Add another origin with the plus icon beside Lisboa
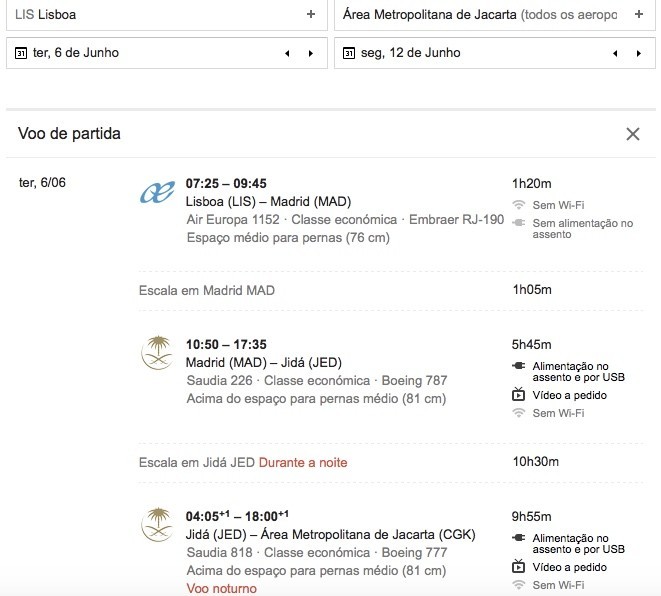This screenshot has height=596, width=661. coord(311,15)
